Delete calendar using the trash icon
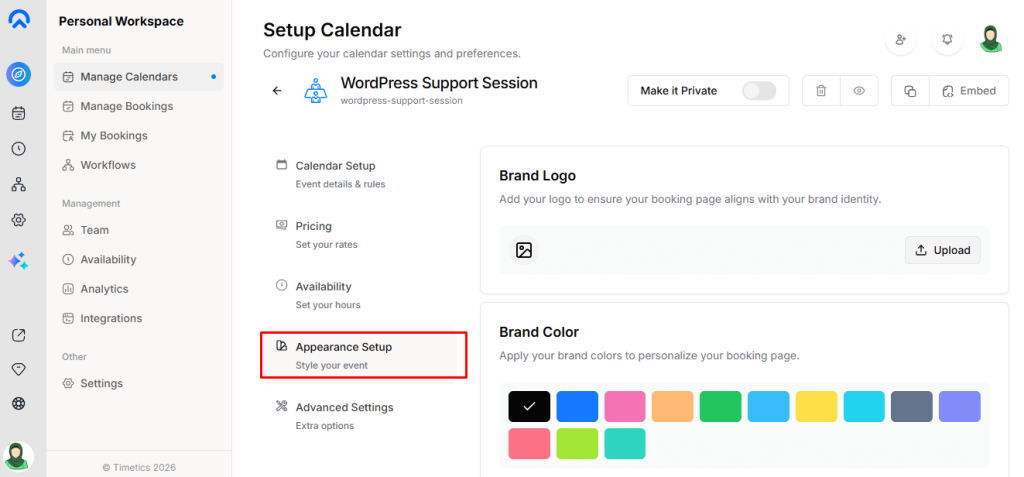The image size is (1024, 477). [821, 91]
